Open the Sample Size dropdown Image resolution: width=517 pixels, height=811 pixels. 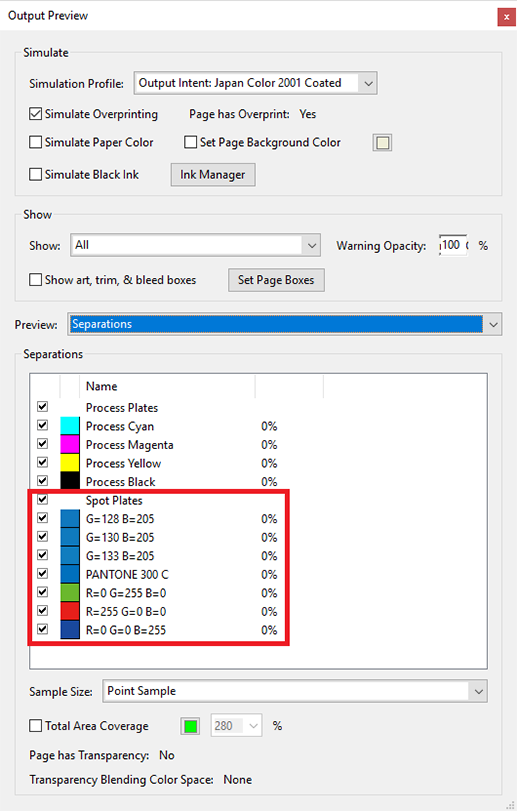point(295,692)
